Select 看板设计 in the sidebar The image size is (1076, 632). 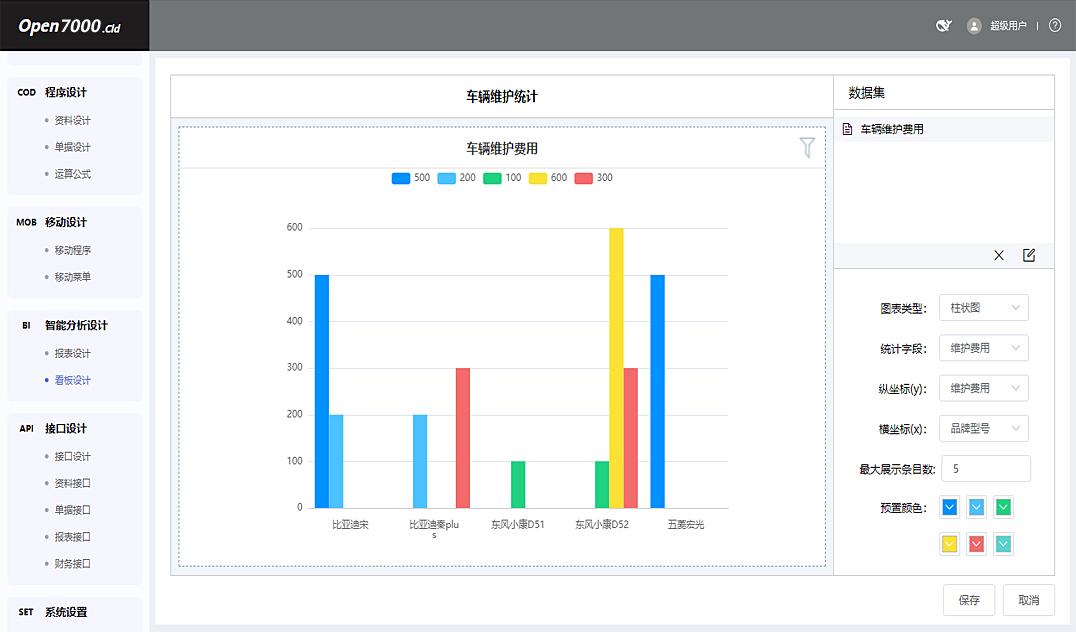coord(73,380)
